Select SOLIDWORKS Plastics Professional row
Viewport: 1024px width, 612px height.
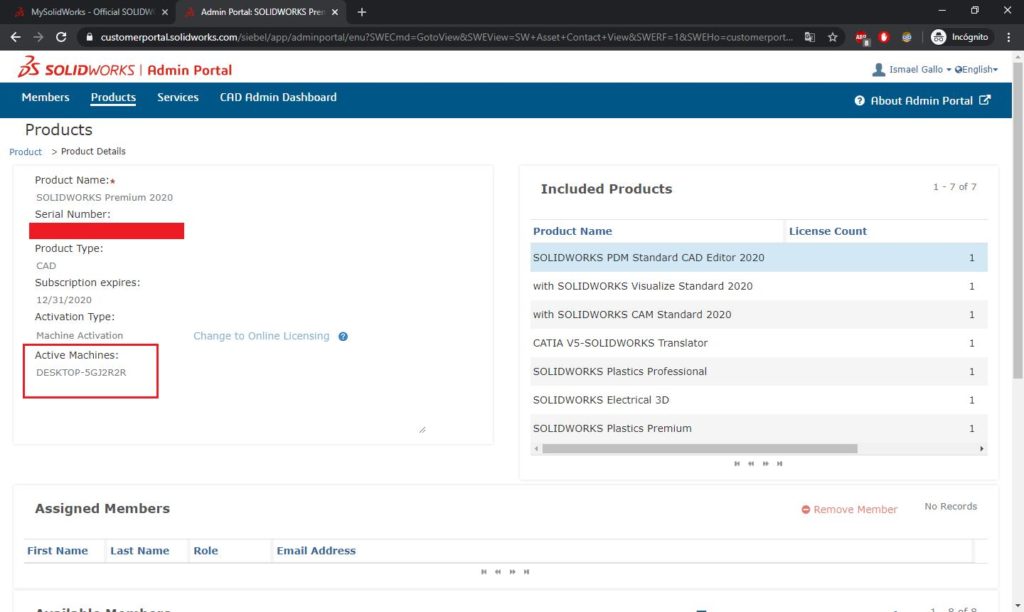point(759,371)
